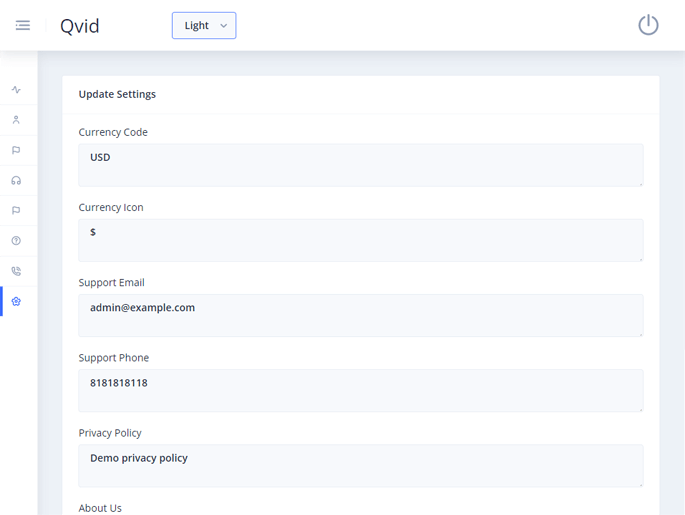Screen dimensions: 685x515
Task: Click the first flag sidebar icon
Action: tap(16, 150)
